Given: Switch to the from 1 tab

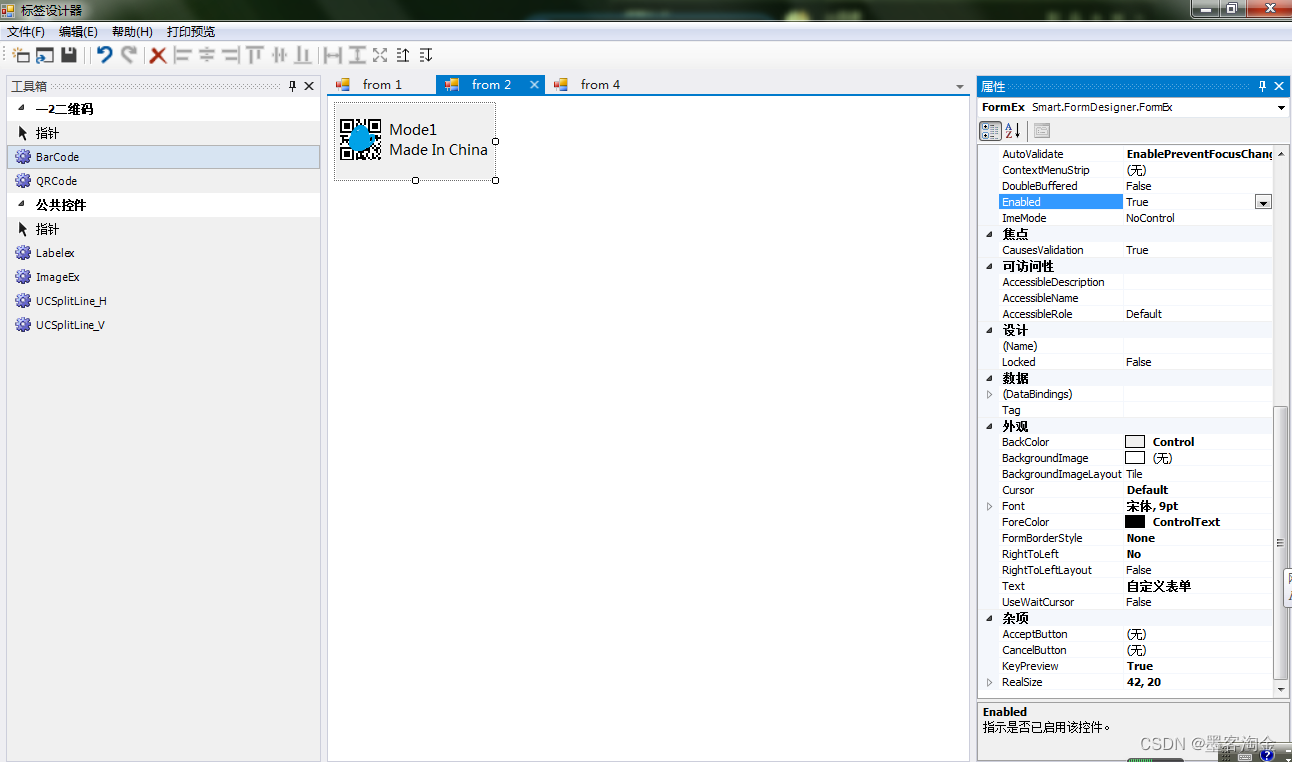Looking at the screenshot, I should (382, 85).
